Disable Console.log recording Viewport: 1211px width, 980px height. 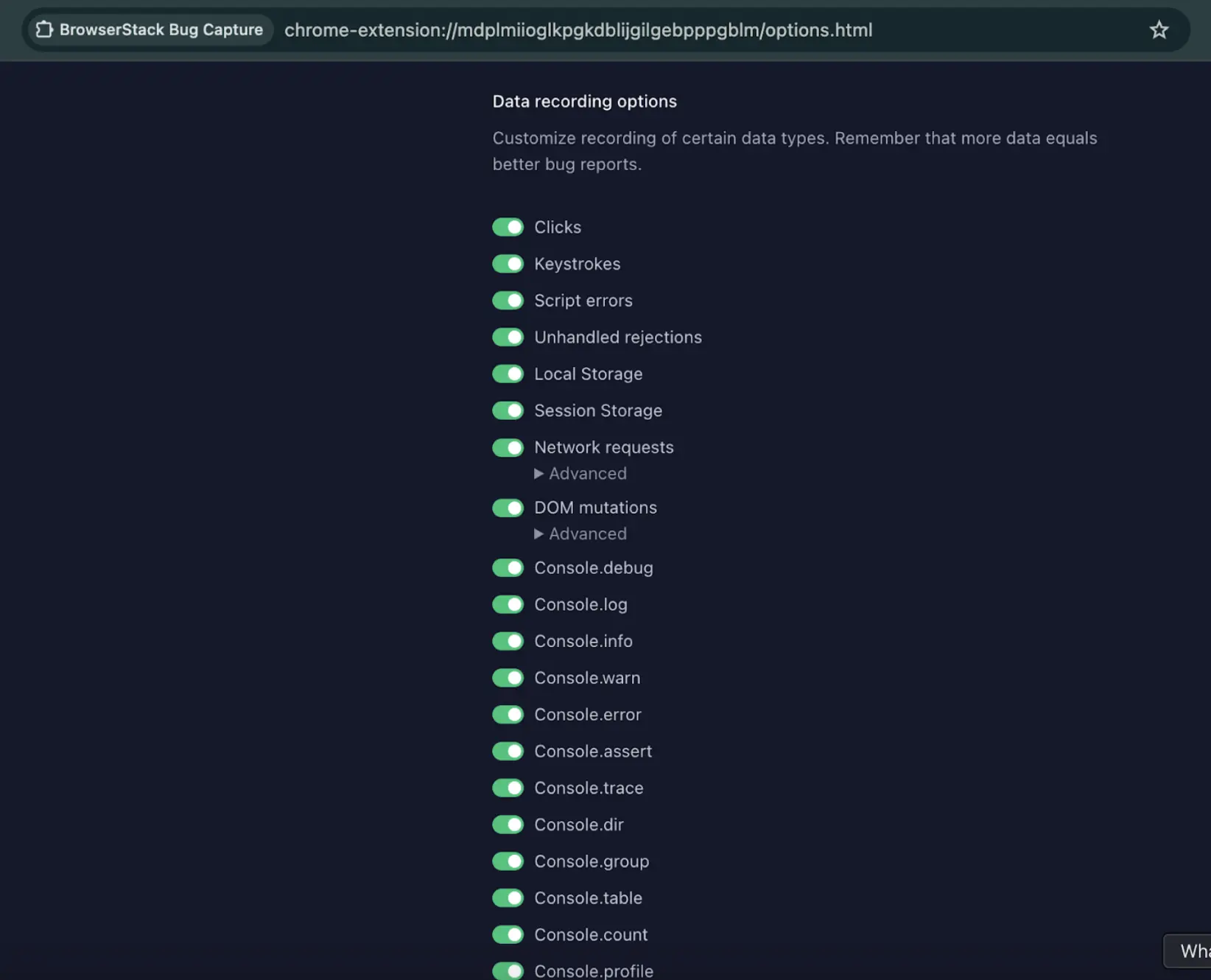(508, 605)
